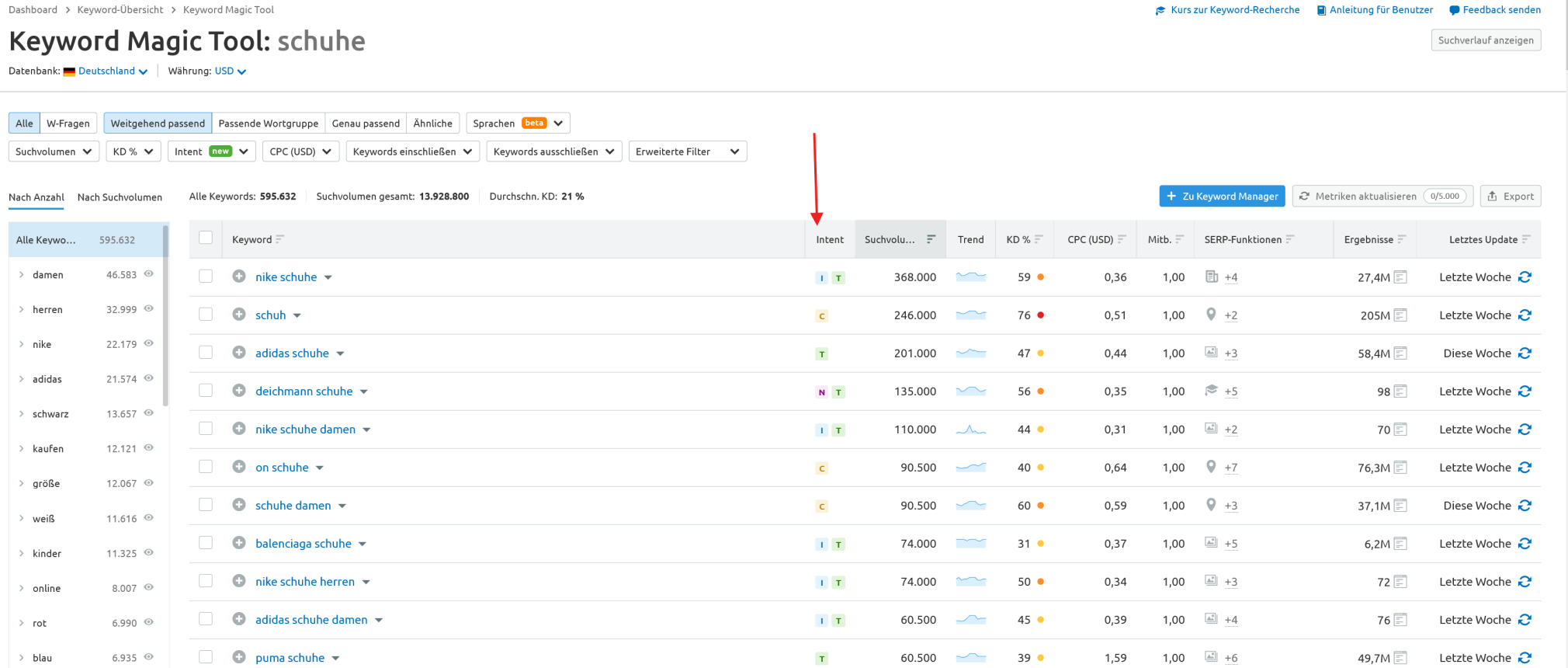Select all keywords with header checkbox

[x=206, y=238]
